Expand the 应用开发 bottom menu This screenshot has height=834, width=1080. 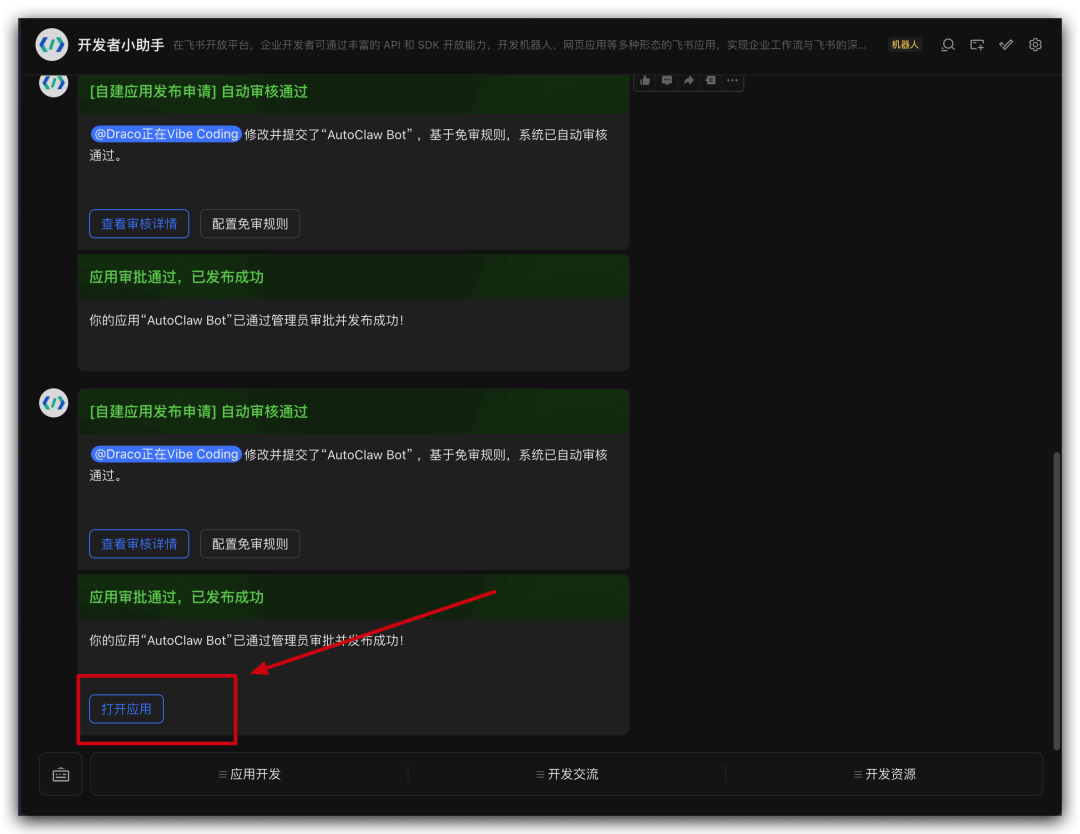click(250, 774)
